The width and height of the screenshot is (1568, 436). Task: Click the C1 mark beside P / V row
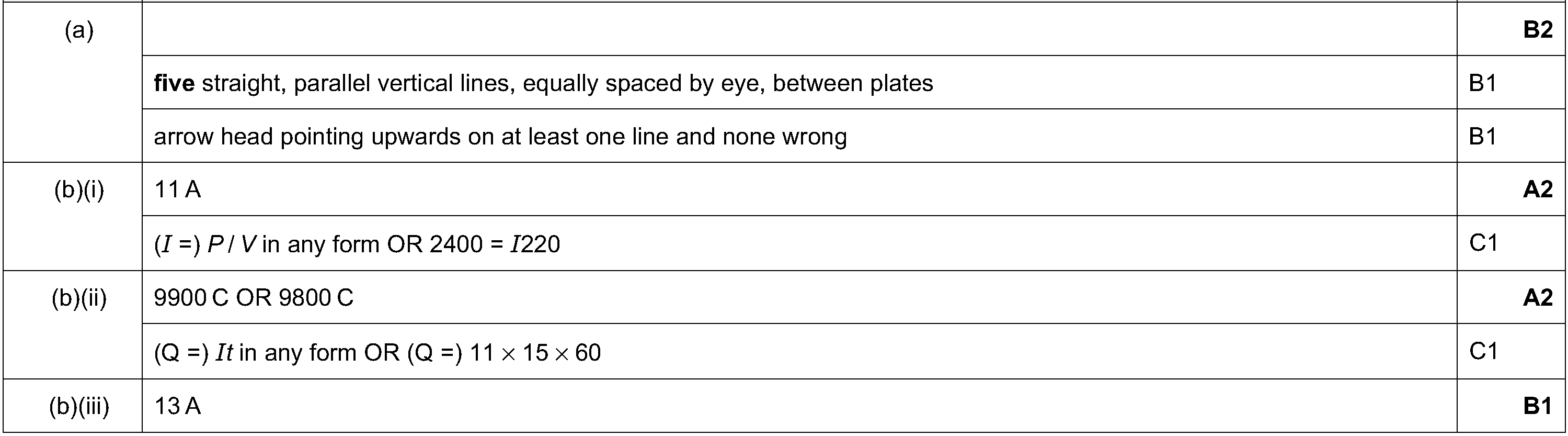pyautogui.click(x=1483, y=243)
